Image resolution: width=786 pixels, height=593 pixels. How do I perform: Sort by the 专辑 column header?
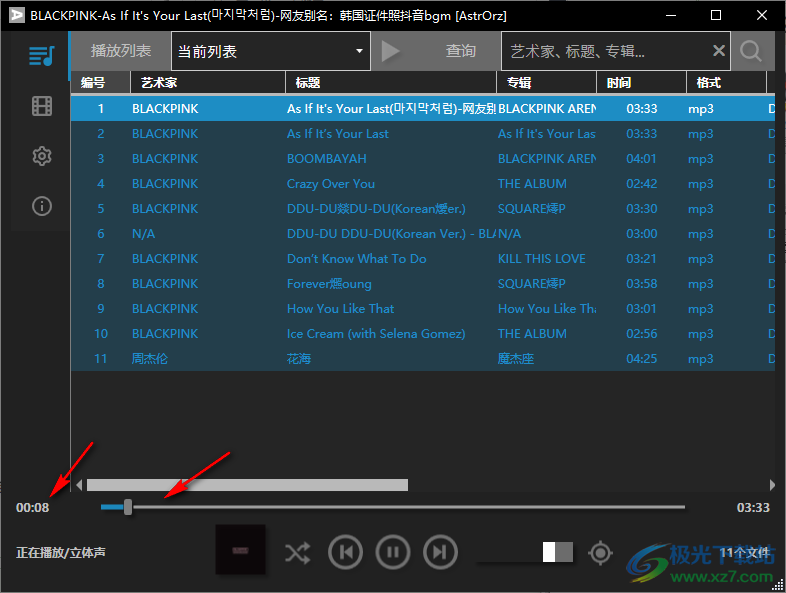[x=546, y=83]
